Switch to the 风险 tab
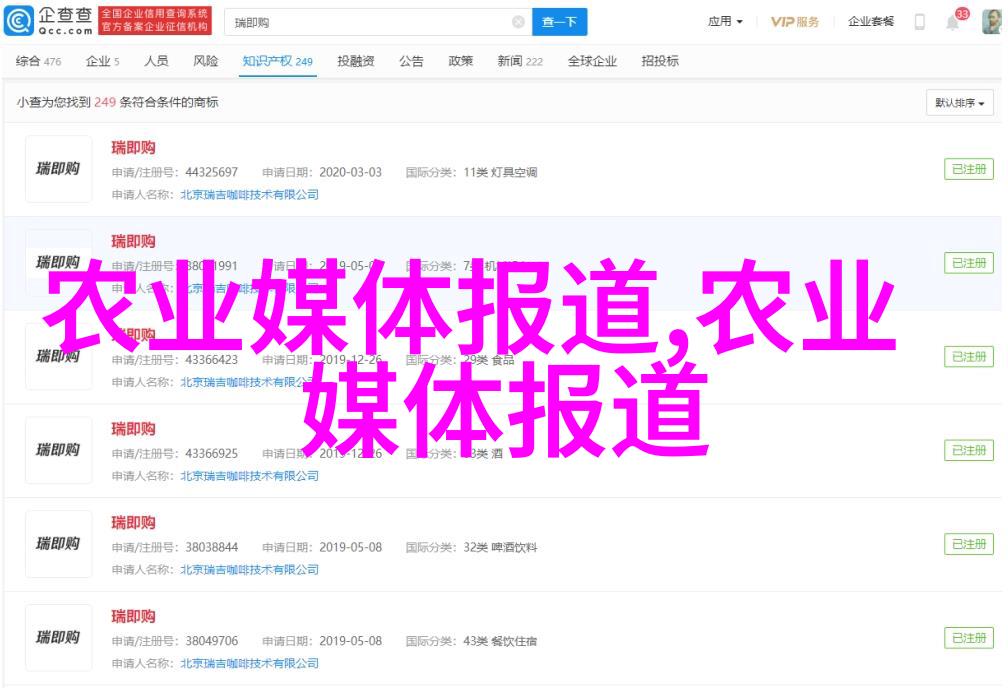 206,61
